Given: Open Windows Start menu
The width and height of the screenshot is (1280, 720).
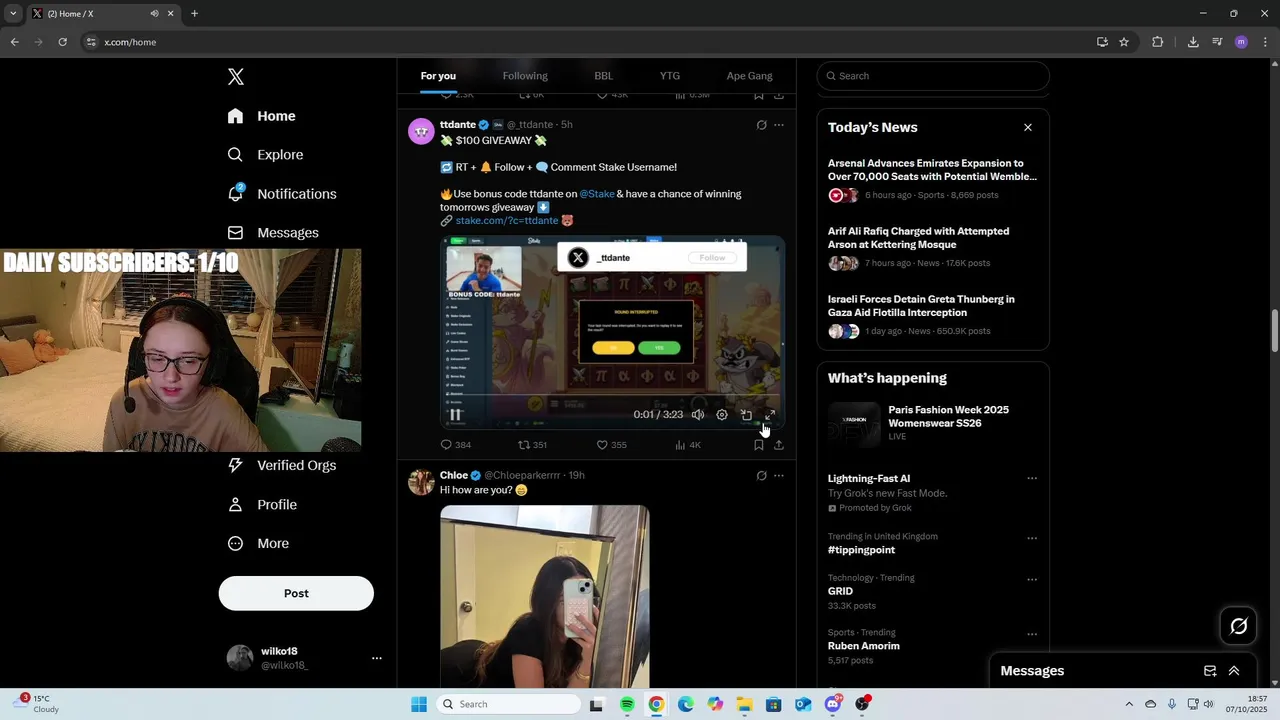Looking at the screenshot, I should click(419, 704).
